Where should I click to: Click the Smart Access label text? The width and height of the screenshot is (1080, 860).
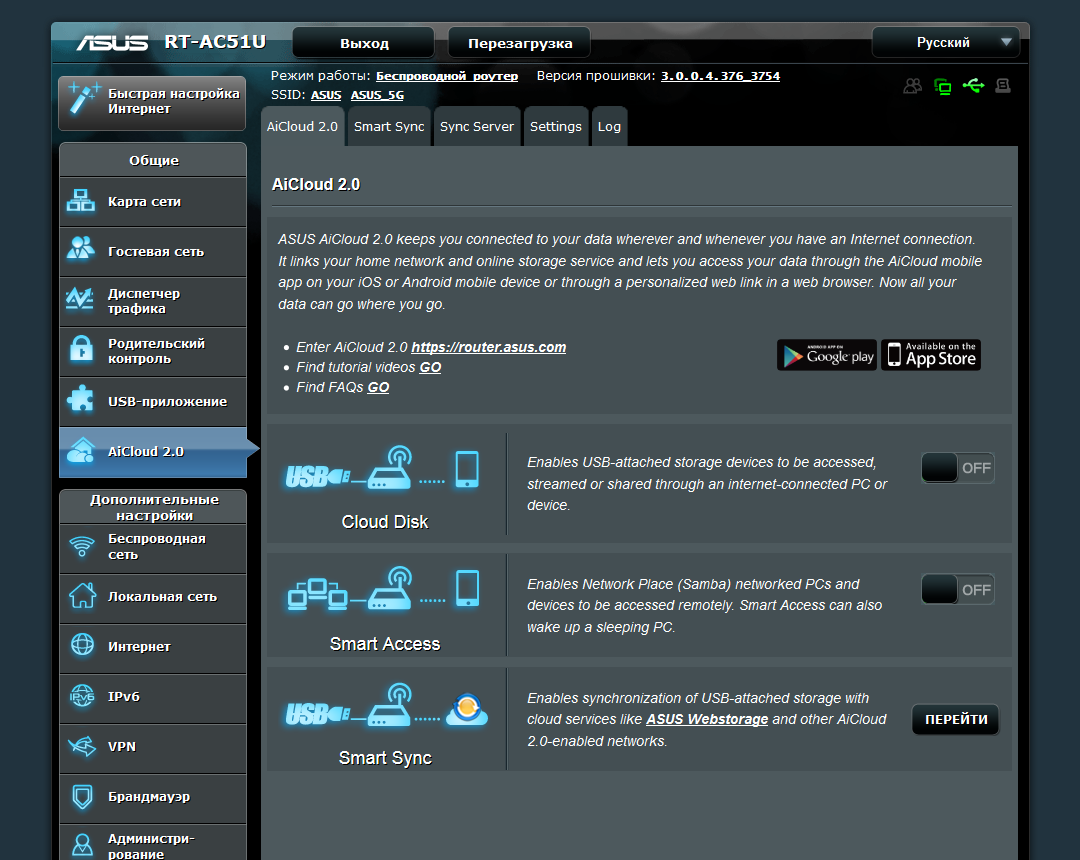coord(385,644)
